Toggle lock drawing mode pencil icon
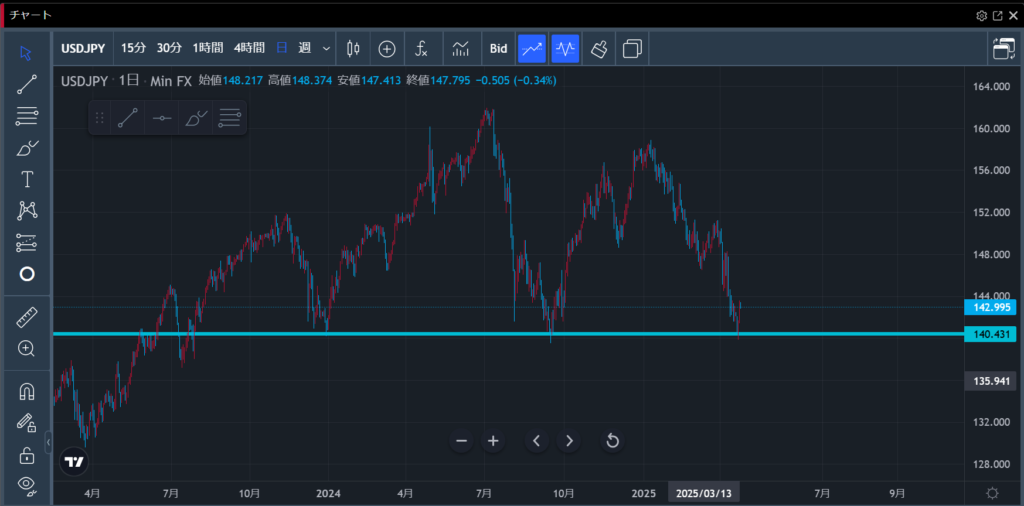 (26, 422)
